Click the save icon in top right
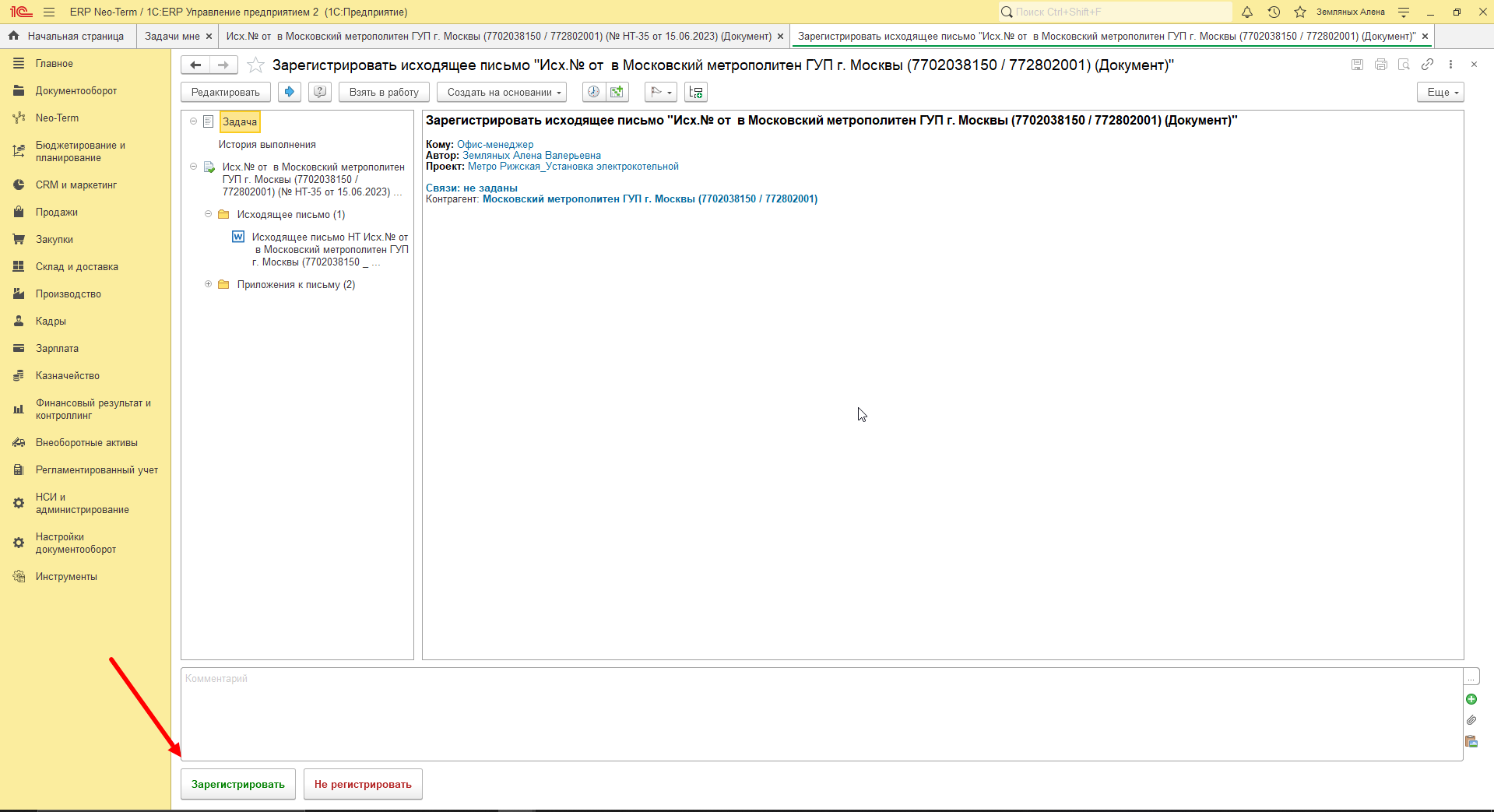The image size is (1494, 812). tap(1357, 65)
